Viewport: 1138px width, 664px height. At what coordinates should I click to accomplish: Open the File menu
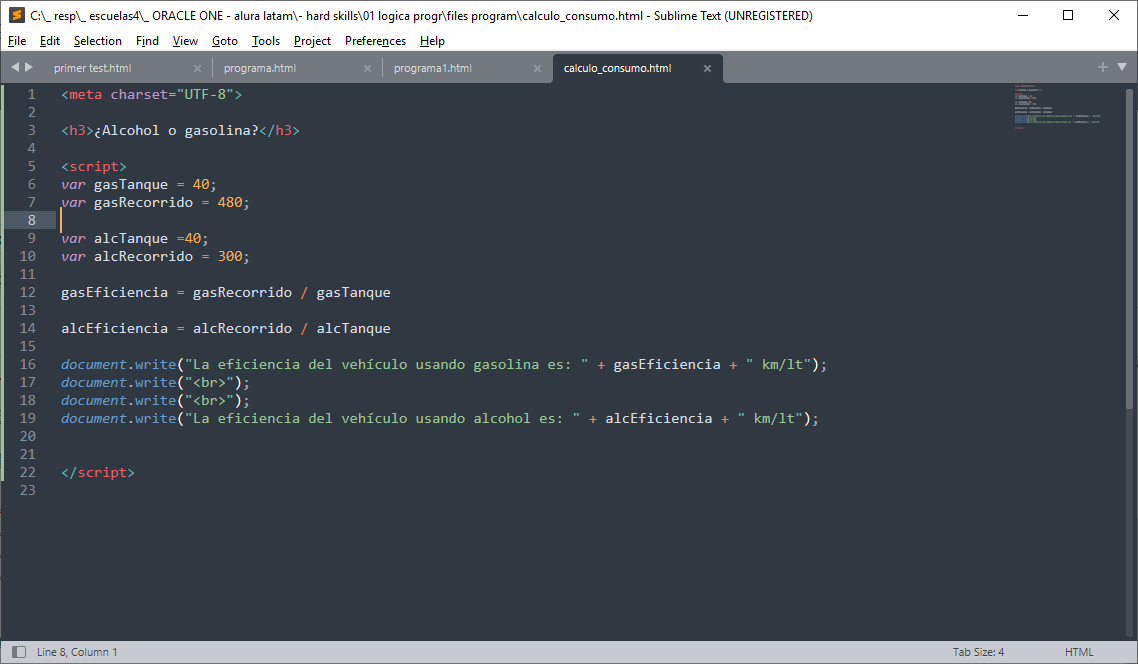pos(17,41)
